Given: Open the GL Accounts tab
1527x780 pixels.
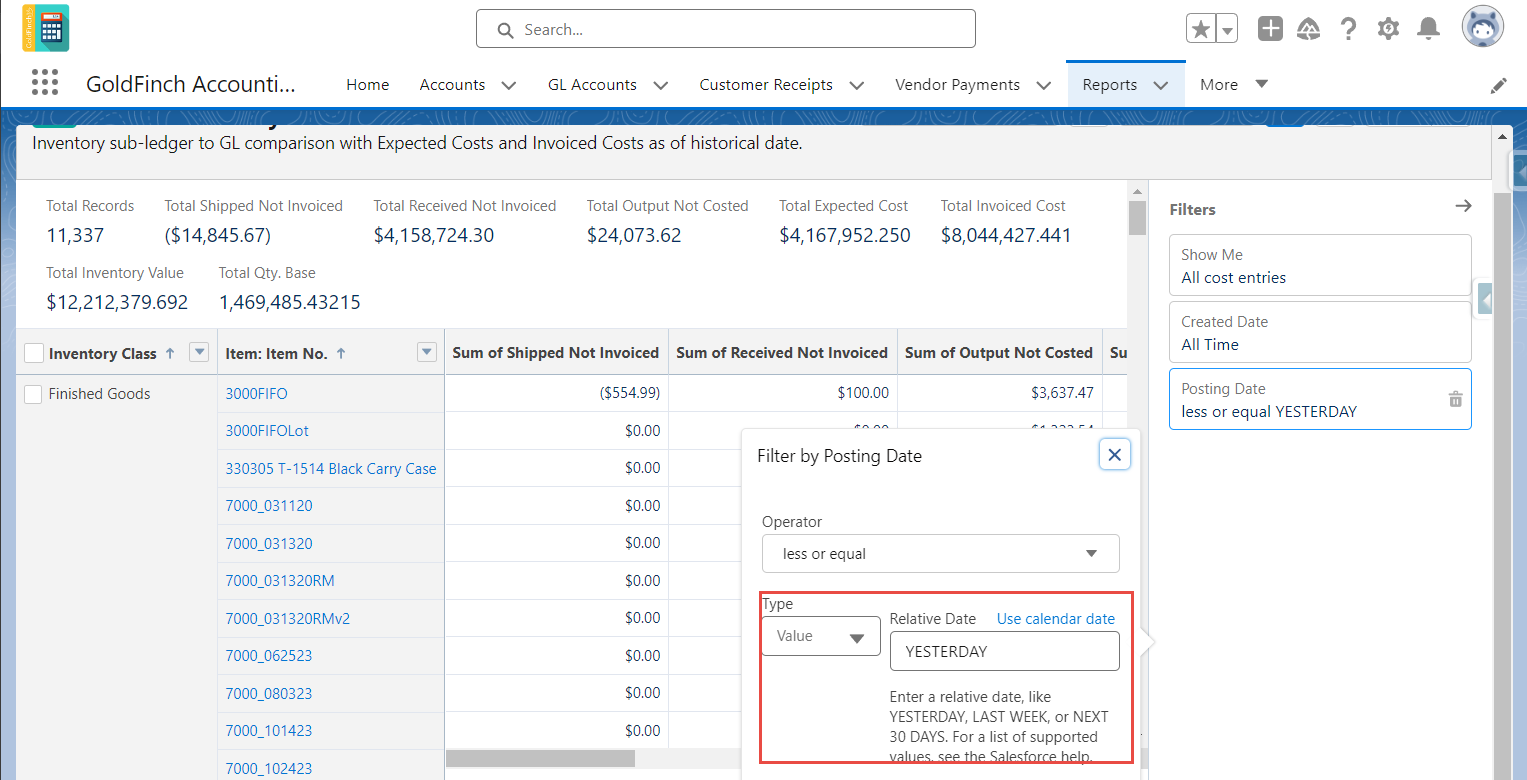Looking at the screenshot, I should (592, 85).
